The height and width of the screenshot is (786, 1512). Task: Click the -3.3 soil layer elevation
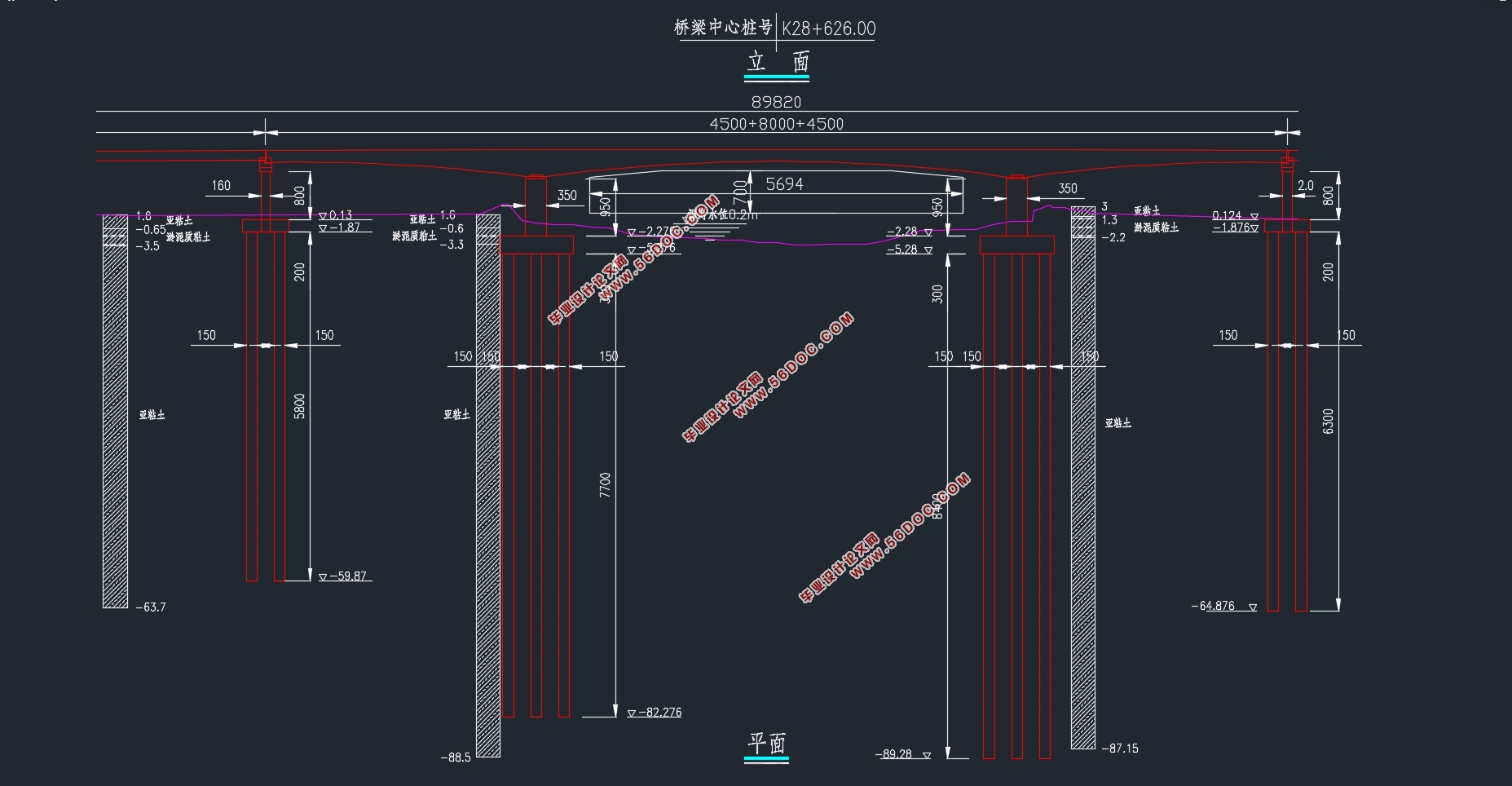point(452,245)
